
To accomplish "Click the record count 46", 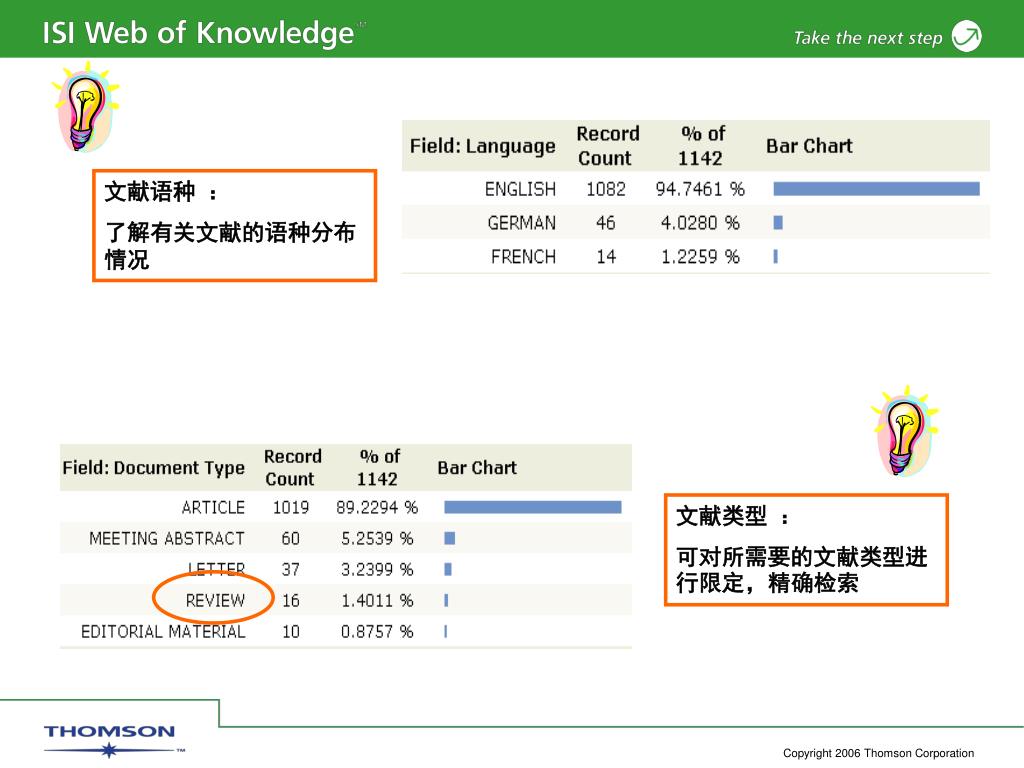I will click(x=605, y=223).
